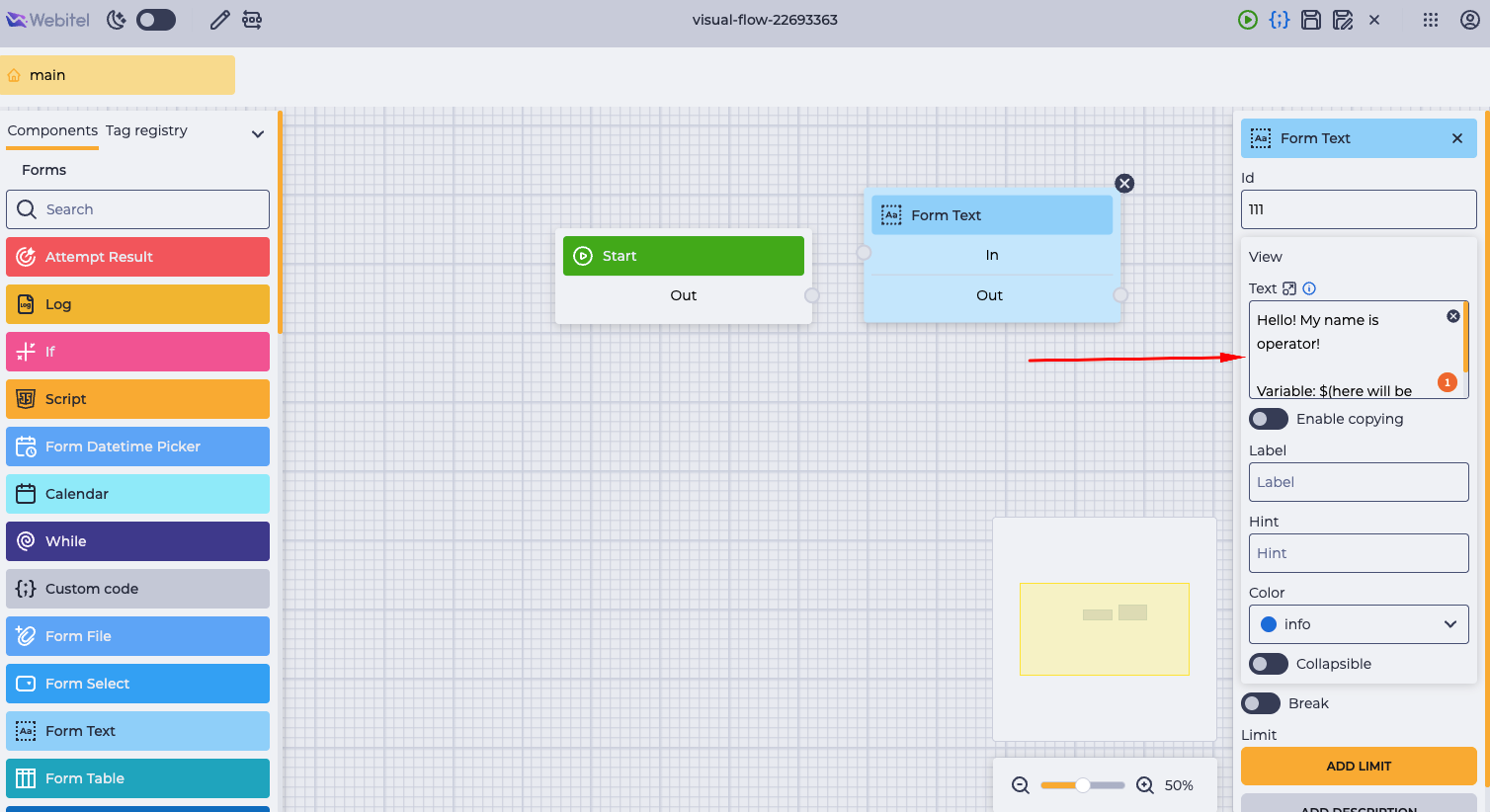This screenshot has height=812, width=1490.
Task: Run the flow with the green play icon
Action: point(1248,20)
